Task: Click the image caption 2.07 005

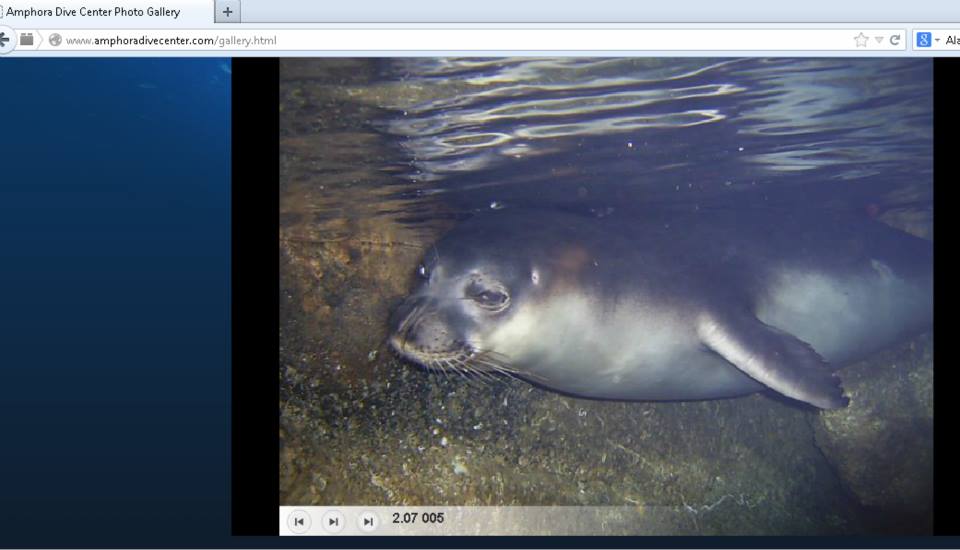Action: (418, 518)
